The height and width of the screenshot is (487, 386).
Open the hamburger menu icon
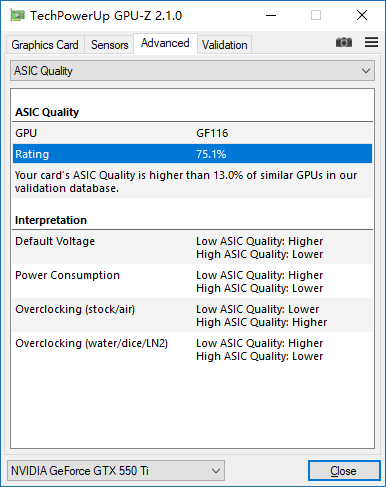tap(371, 42)
